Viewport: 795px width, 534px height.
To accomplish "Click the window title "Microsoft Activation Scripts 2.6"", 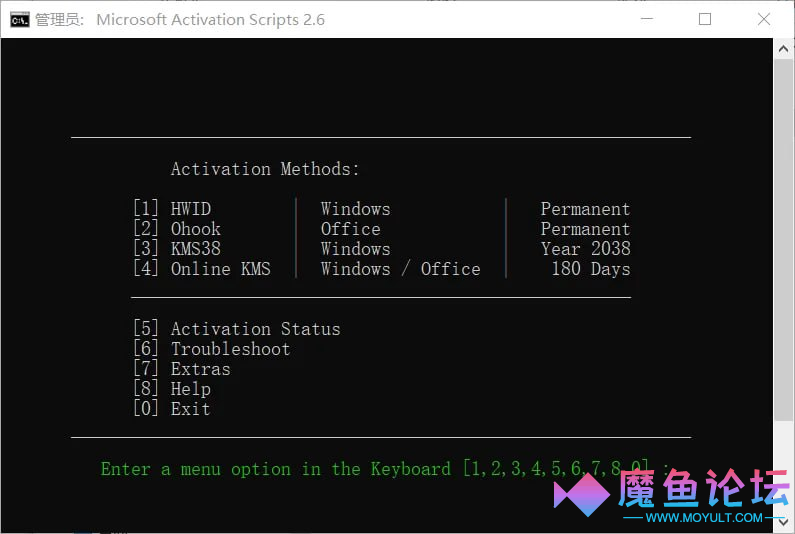I will [210, 20].
